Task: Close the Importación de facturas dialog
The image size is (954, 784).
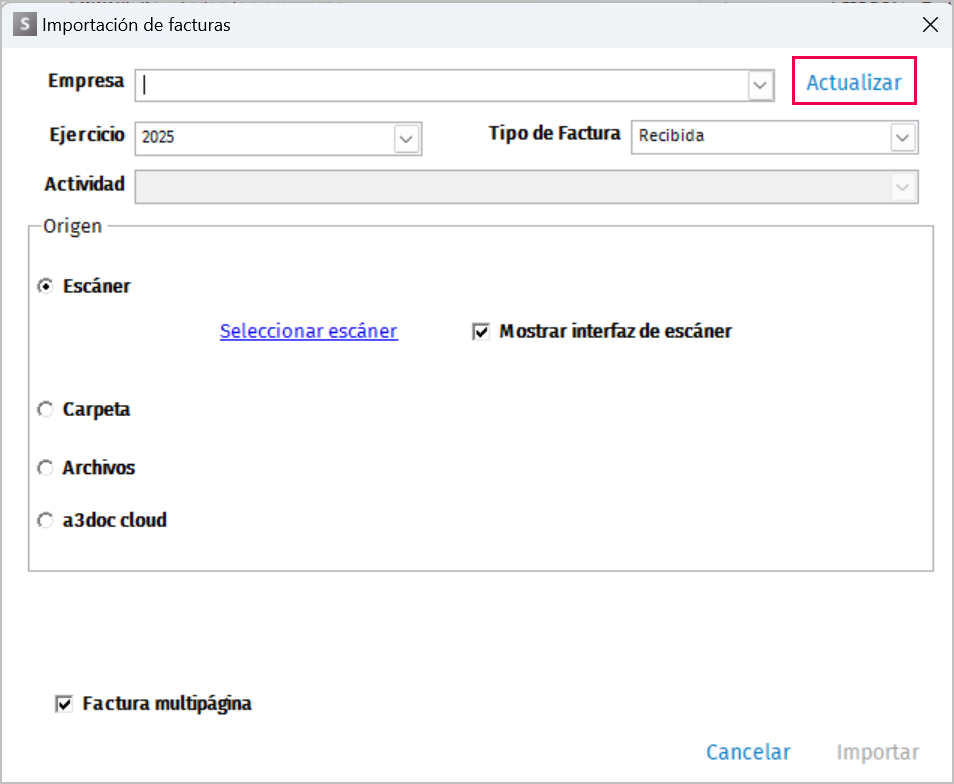Action: [929, 25]
